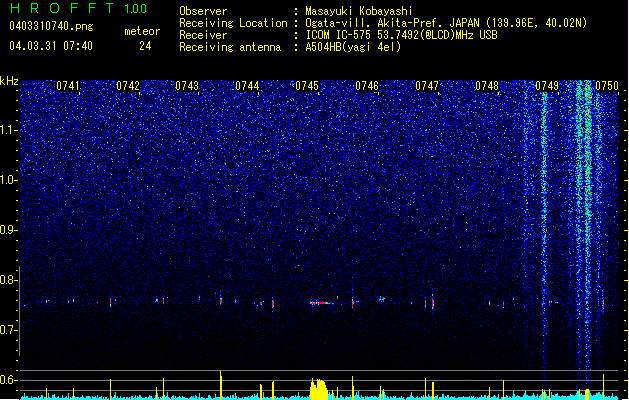Click the 0747 time marker
The image size is (629, 400).
coord(427,86)
